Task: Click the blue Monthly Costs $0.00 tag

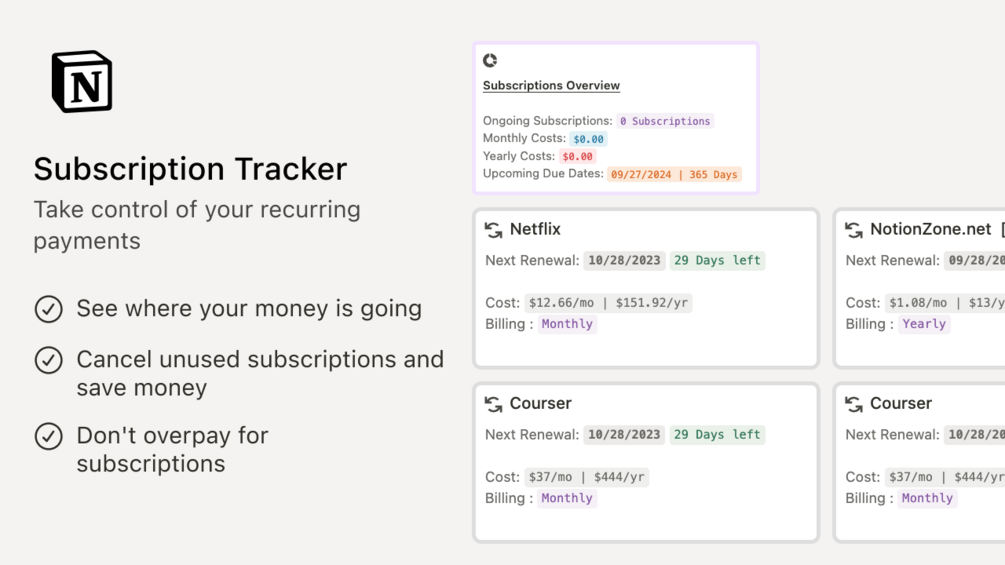Action: click(x=588, y=139)
